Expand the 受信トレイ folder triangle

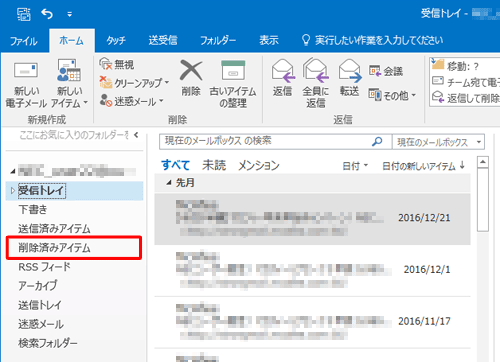click(x=12, y=191)
